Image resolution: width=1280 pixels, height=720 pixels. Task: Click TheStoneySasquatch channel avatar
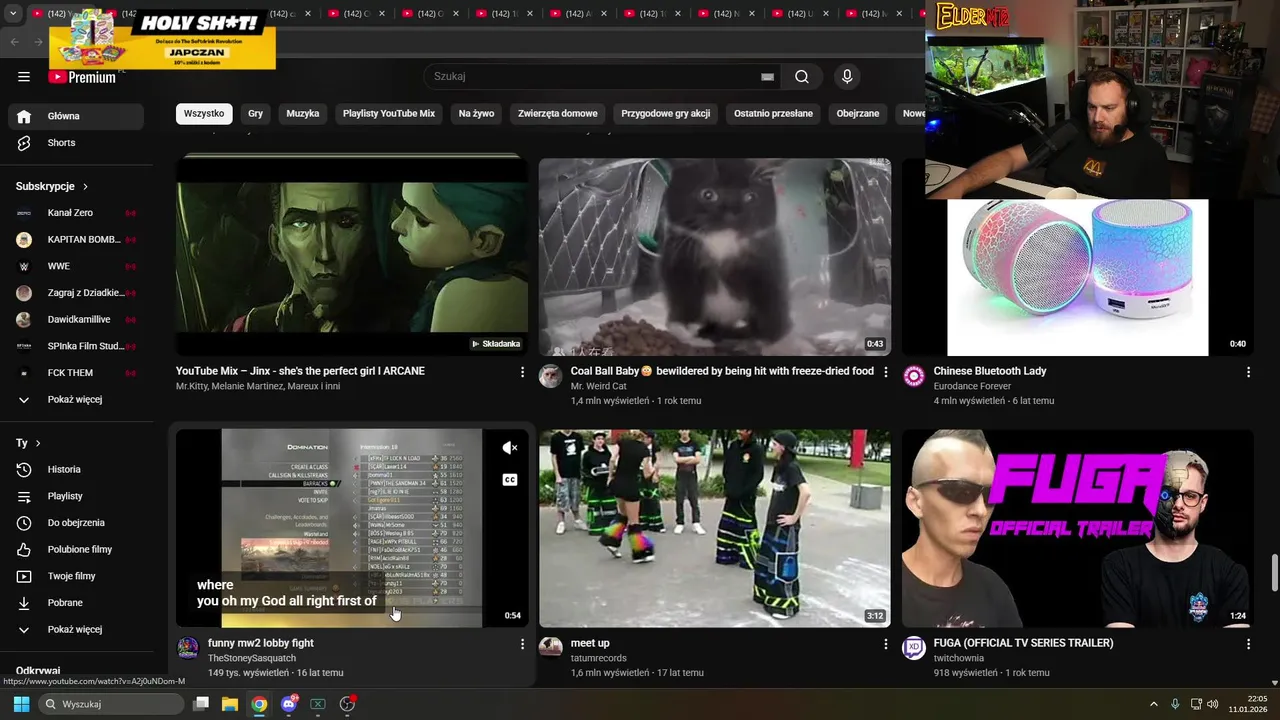point(188,648)
